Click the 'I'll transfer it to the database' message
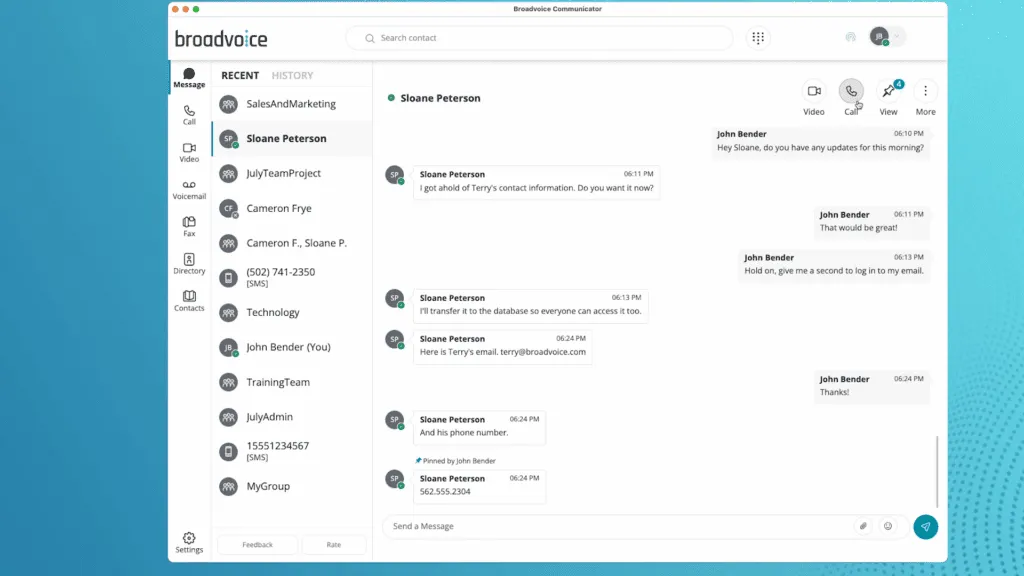The width and height of the screenshot is (1024, 576). click(530, 305)
